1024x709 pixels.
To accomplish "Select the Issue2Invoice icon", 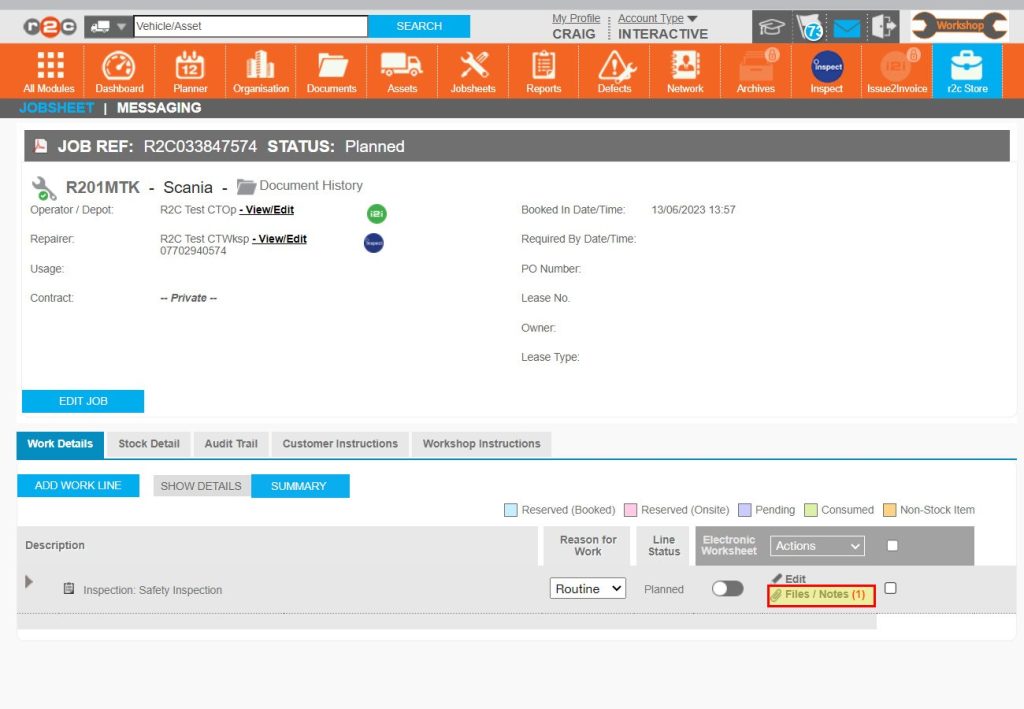I will (x=895, y=70).
